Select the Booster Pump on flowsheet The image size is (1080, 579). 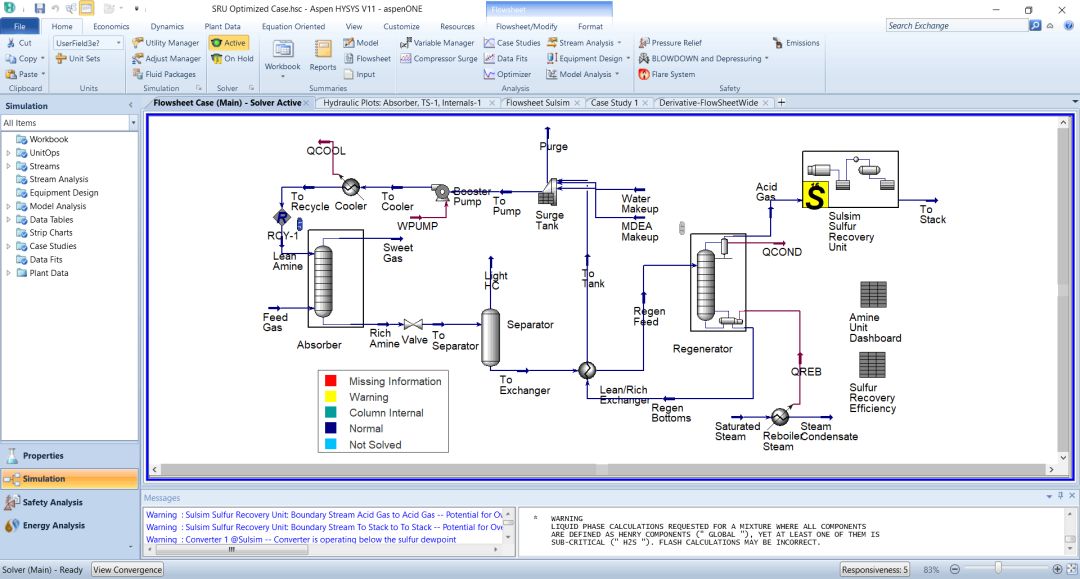[441, 191]
